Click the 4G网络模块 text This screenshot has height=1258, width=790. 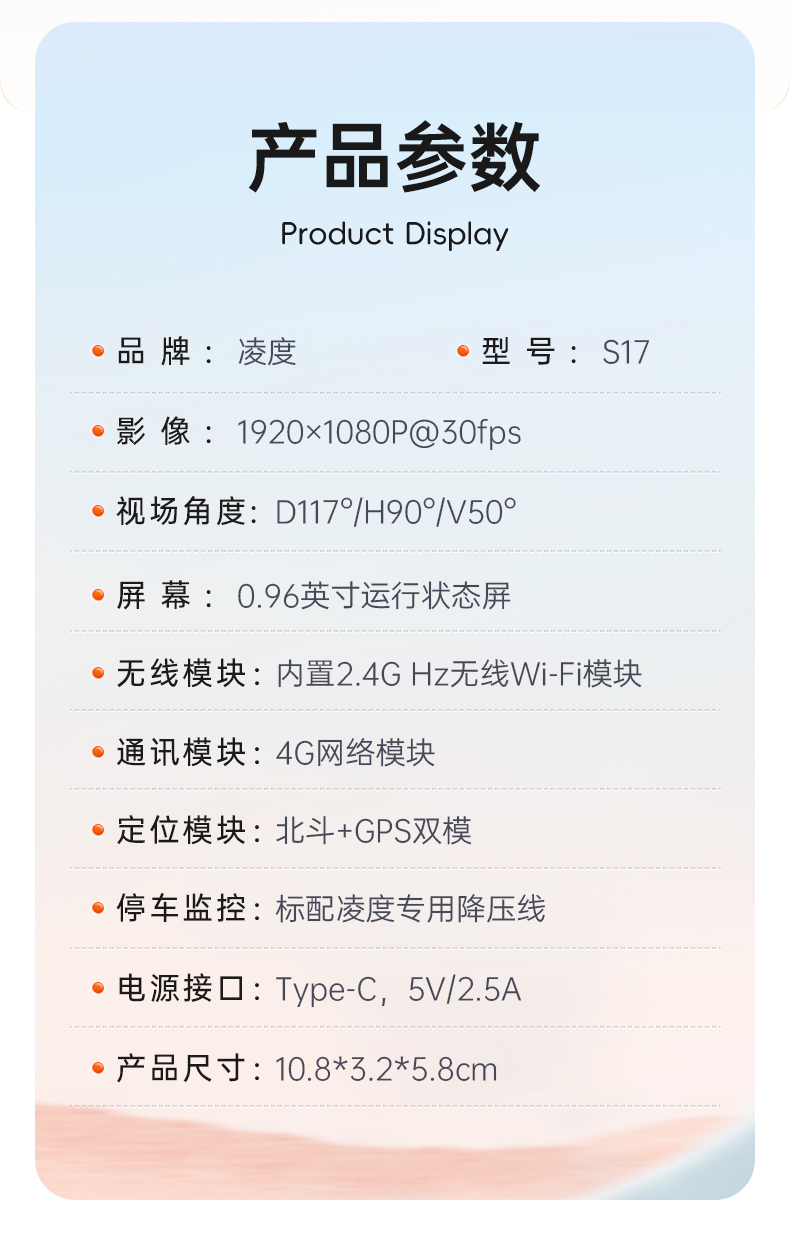pos(355,752)
